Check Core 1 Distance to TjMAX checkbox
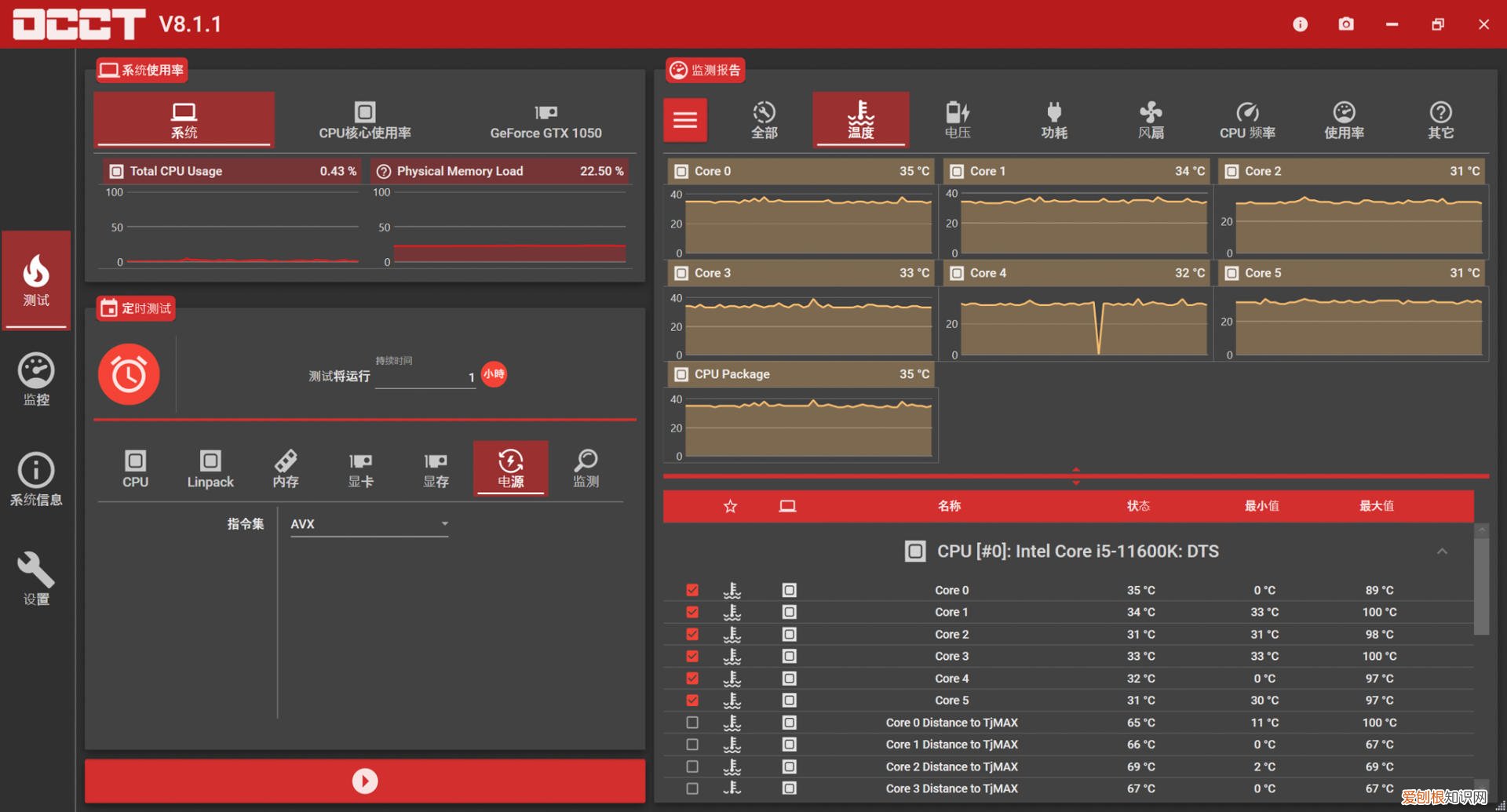This screenshot has height=812, width=1507. [x=692, y=745]
